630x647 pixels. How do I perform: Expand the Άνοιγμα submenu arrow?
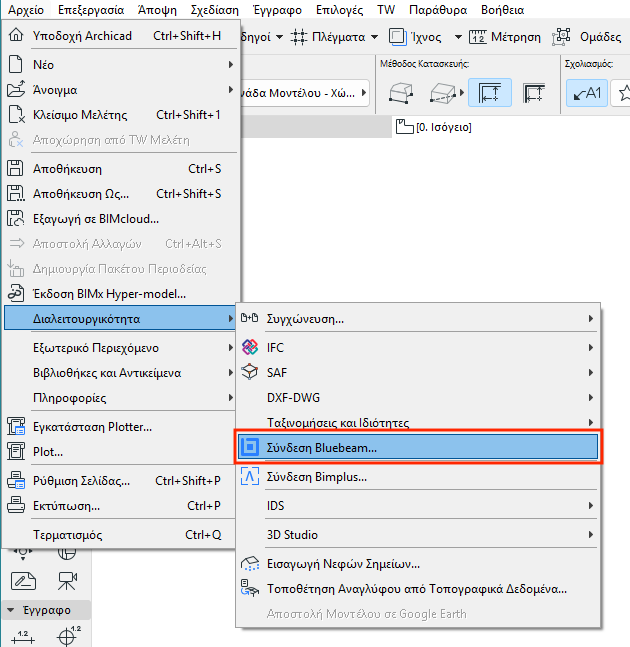click(x=231, y=90)
